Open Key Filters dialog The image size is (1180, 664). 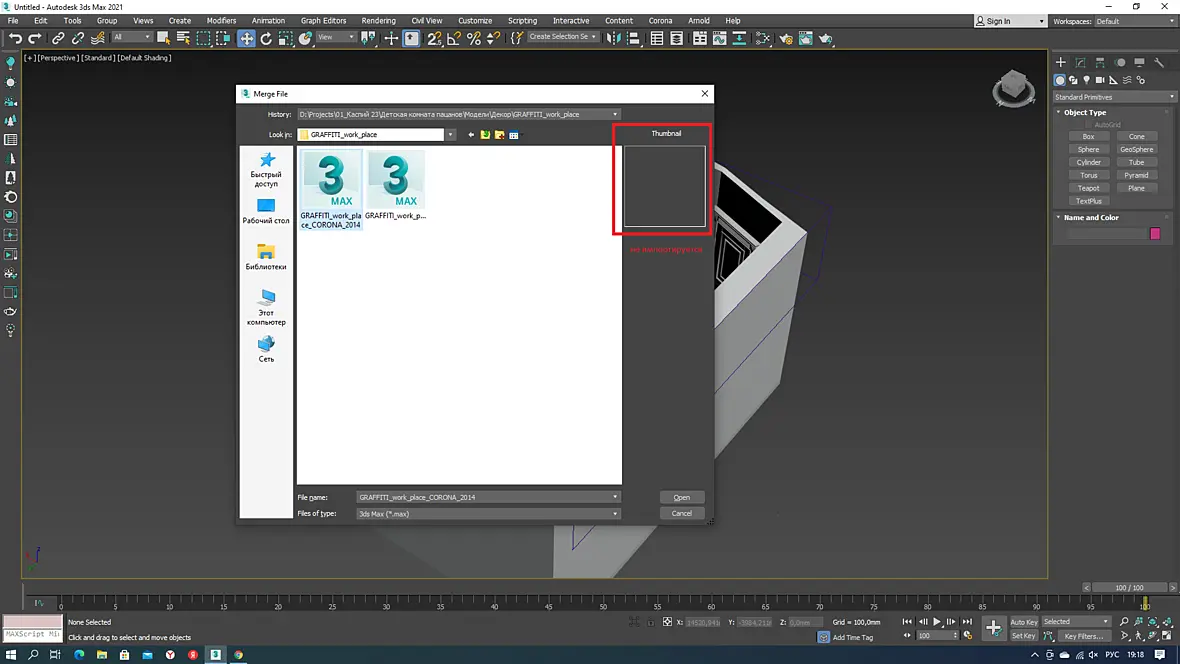tap(1084, 636)
